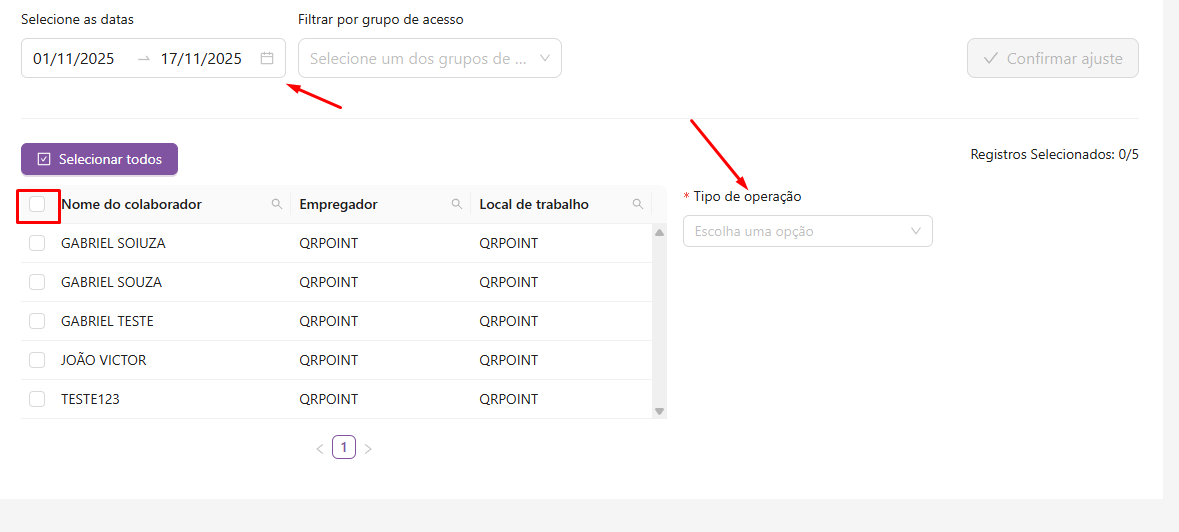This screenshot has width=1179, height=532.
Task: Select page 1 in the pagination
Action: coord(344,448)
